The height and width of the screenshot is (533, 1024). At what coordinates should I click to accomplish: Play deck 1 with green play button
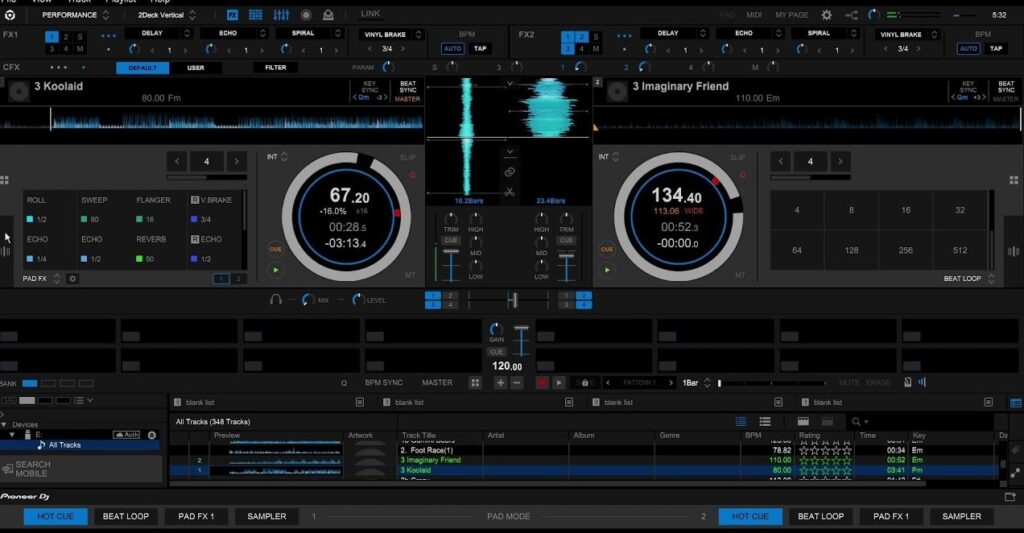276,269
